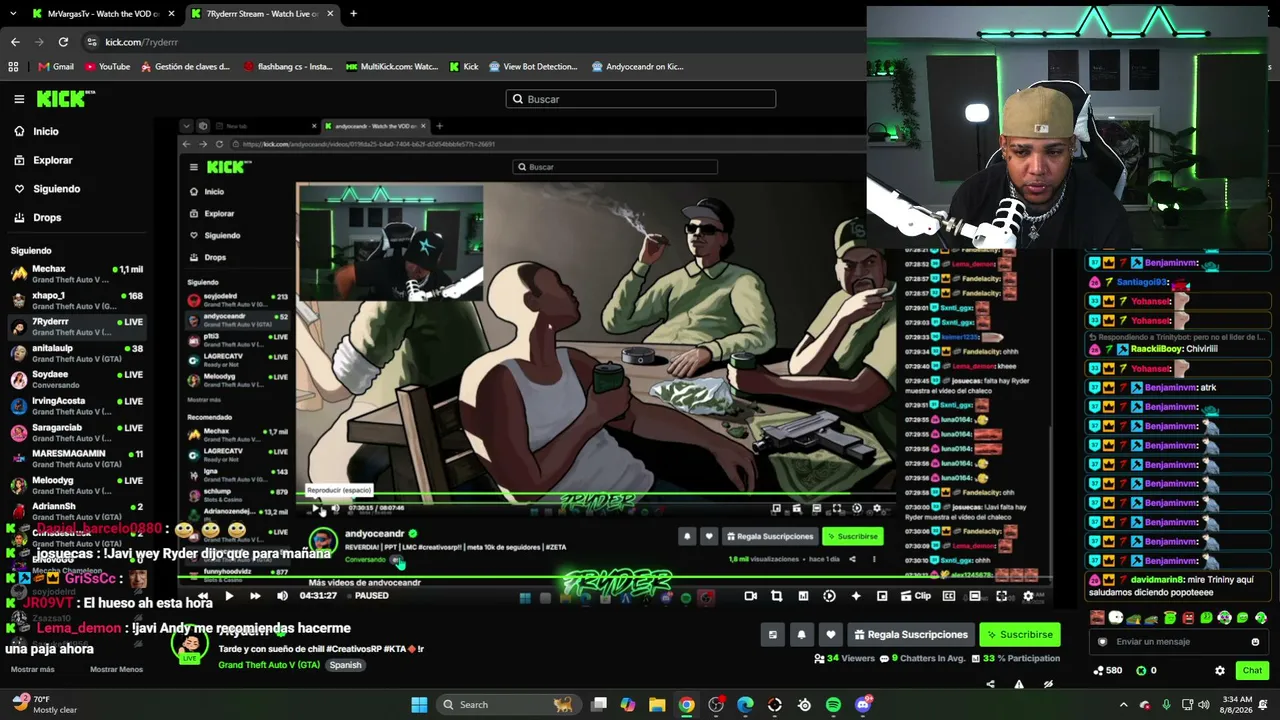Expand following list with Mostrar más

pyautogui.click(x=33, y=669)
